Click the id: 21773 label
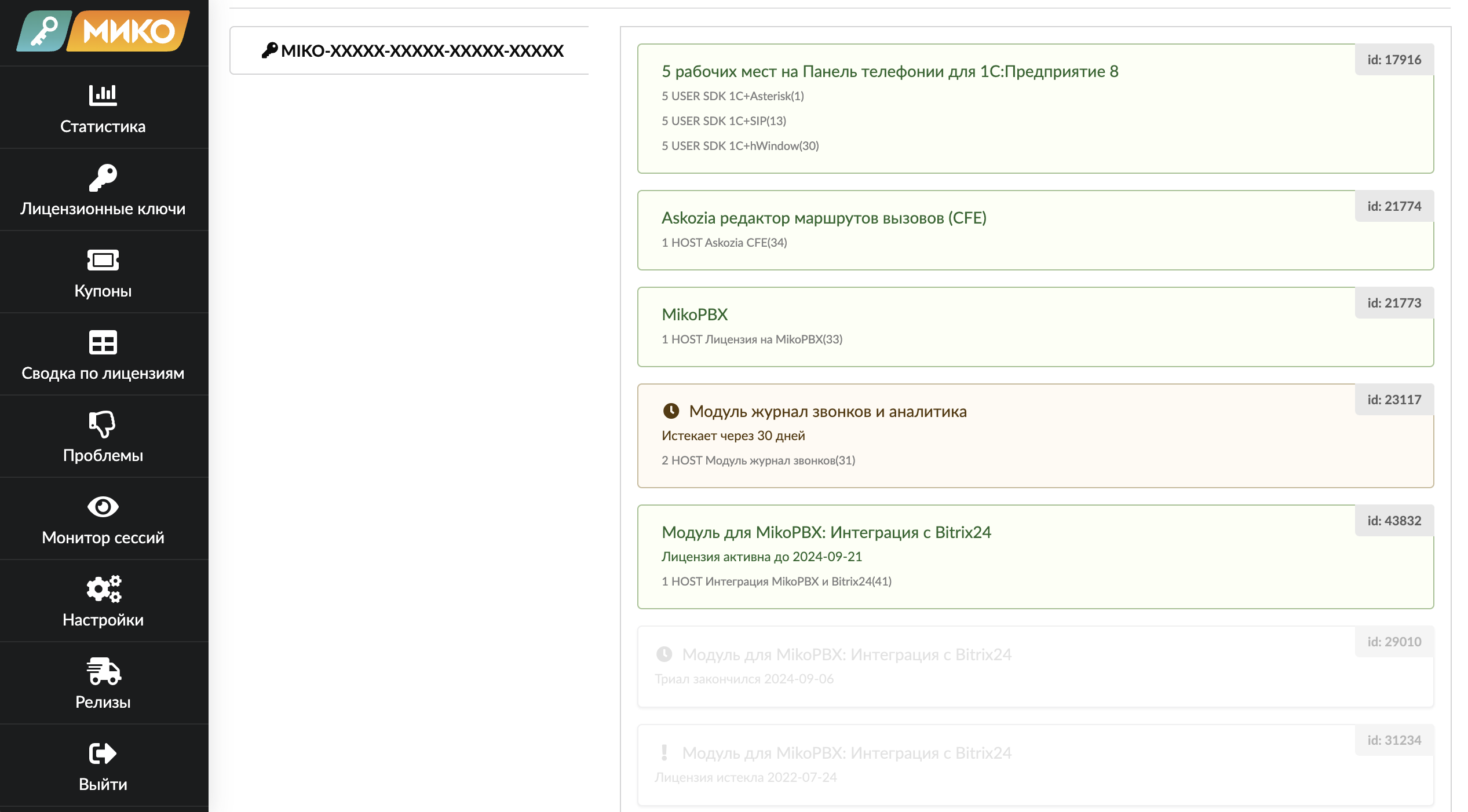The height and width of the screenshot is (812, 1468). click(1394, 303)
